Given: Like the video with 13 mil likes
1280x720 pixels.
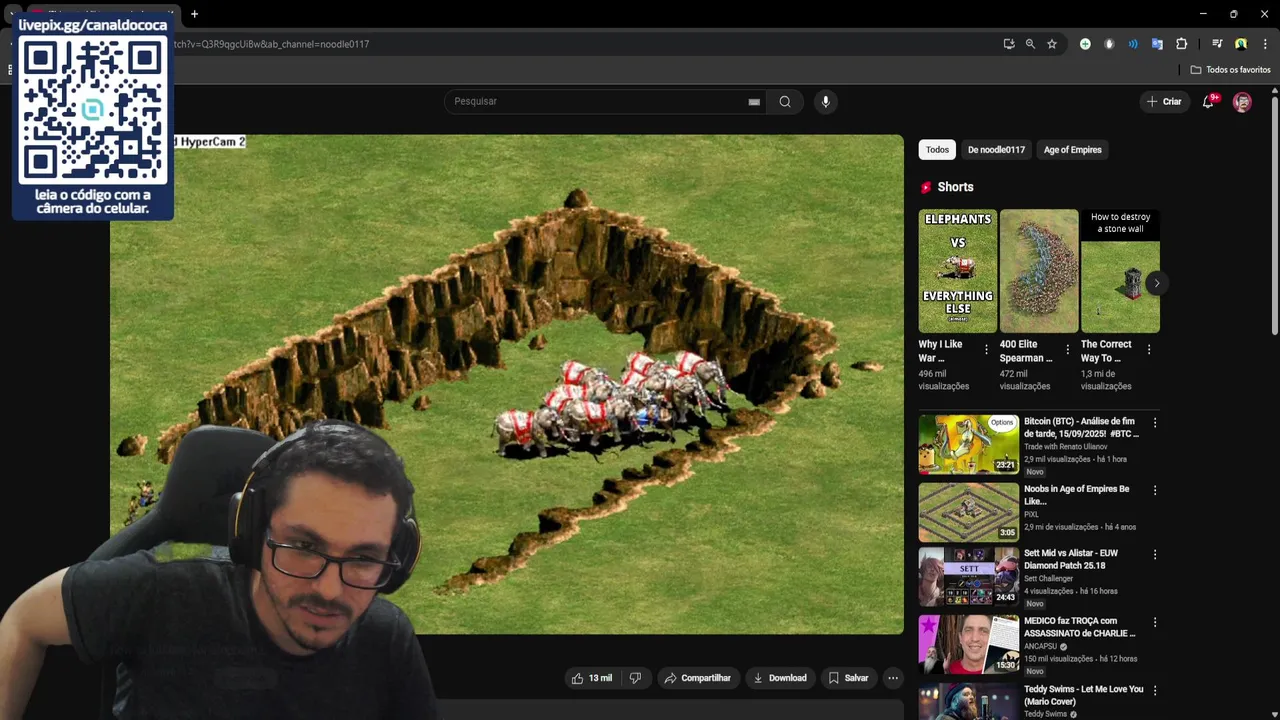Looking at the screenshot, I should pos(591,678).
